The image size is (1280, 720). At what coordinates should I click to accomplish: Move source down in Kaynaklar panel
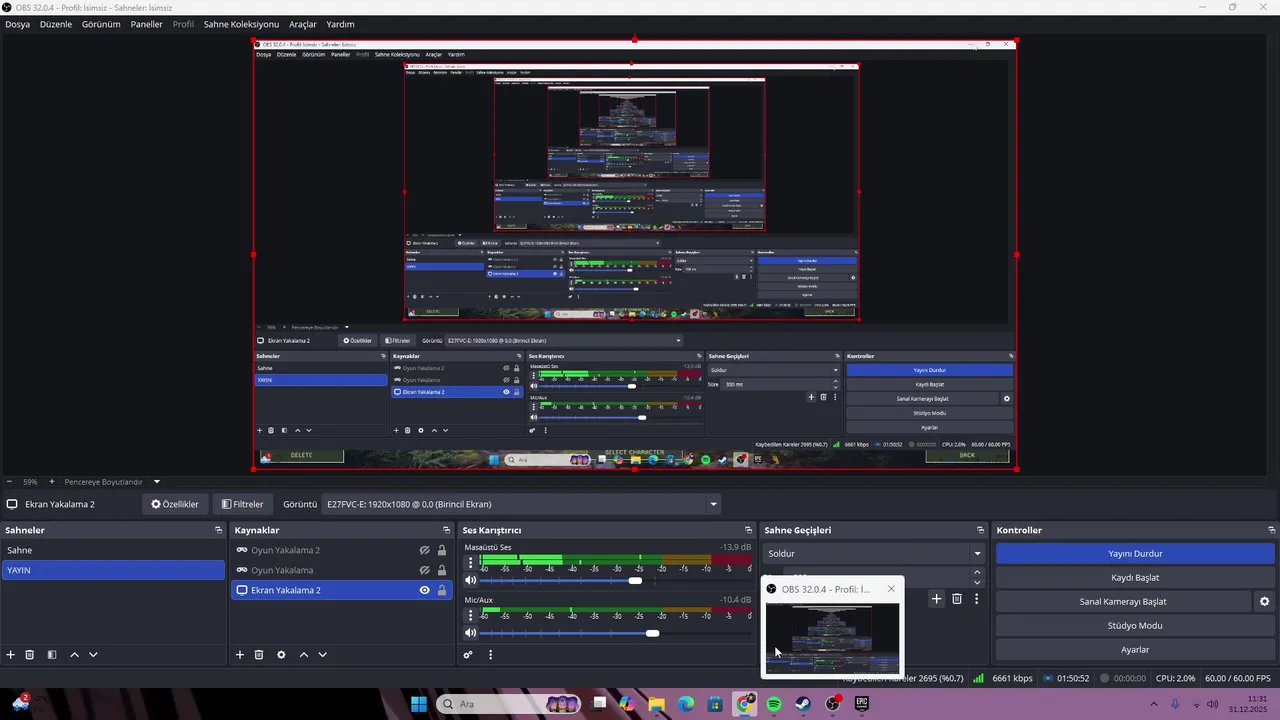tap(322, 655)
